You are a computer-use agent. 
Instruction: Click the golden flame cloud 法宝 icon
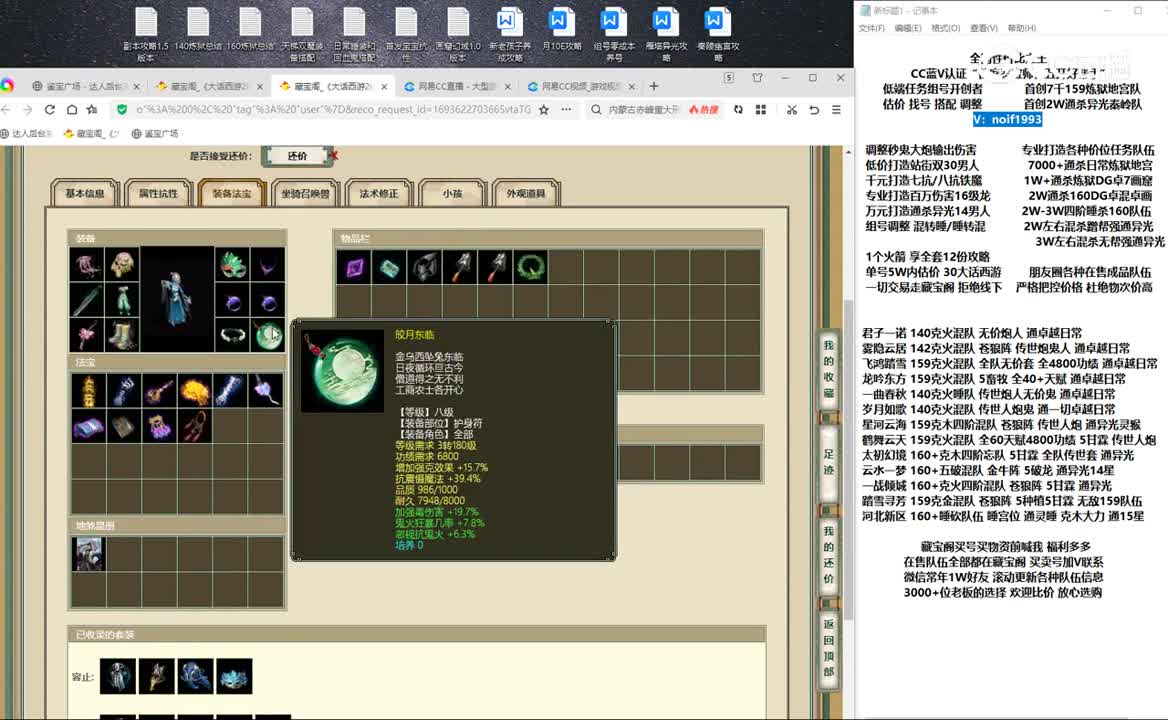tap(195, 390)
